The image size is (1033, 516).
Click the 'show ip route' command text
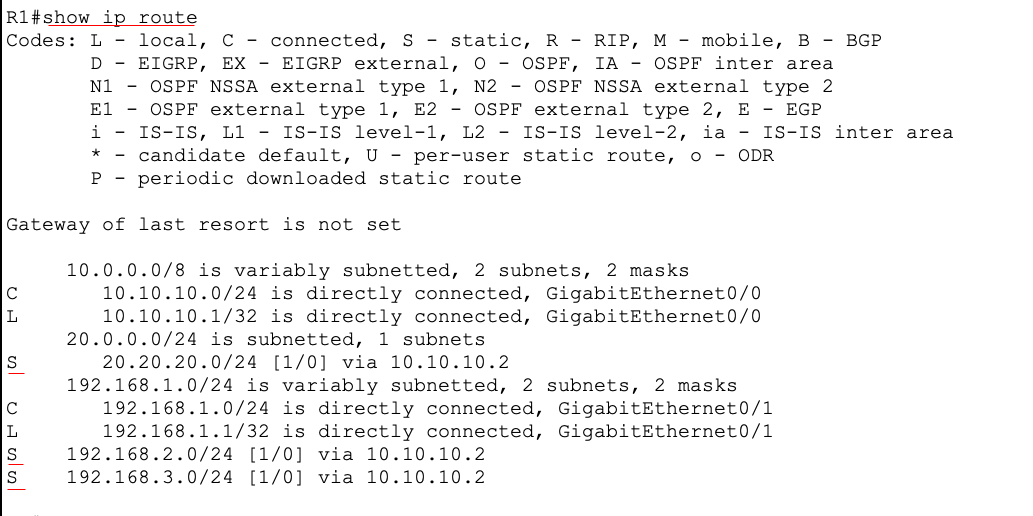tap(120, 18)
